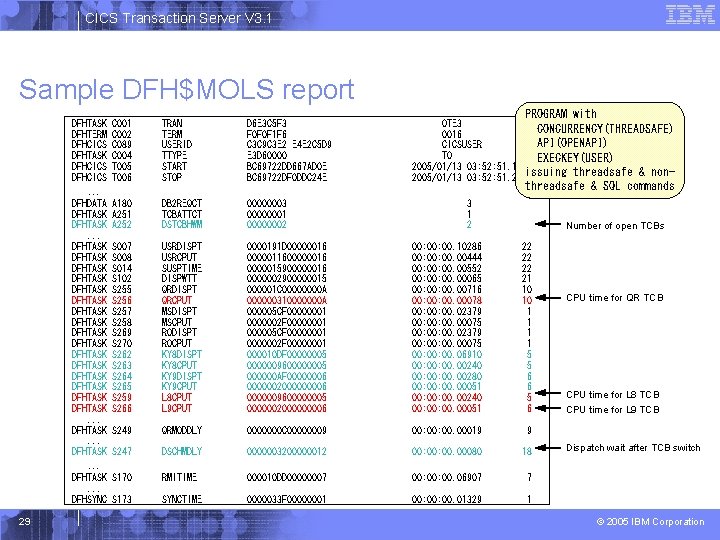Click the 'SYNCTIME' field name

(182, 499)
